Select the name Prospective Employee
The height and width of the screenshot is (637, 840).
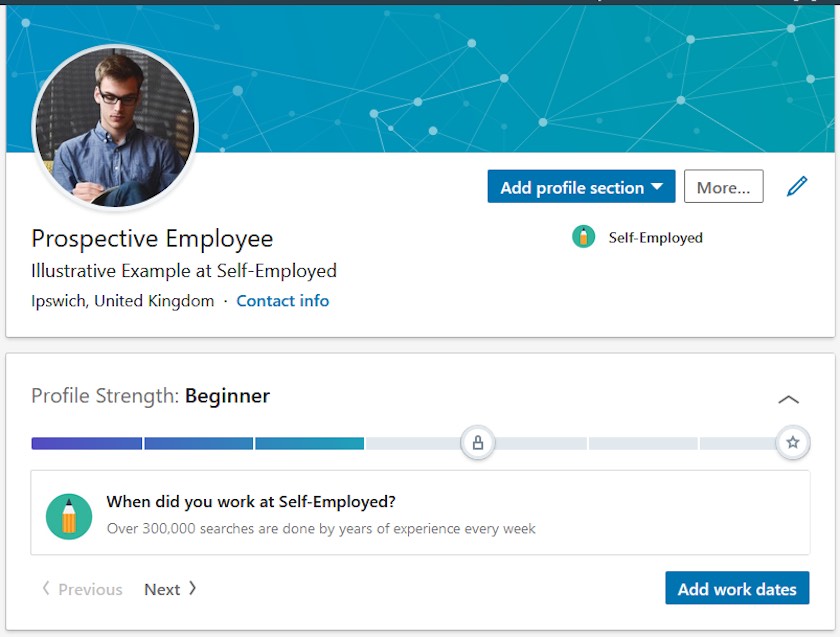[x=151, y=238]
